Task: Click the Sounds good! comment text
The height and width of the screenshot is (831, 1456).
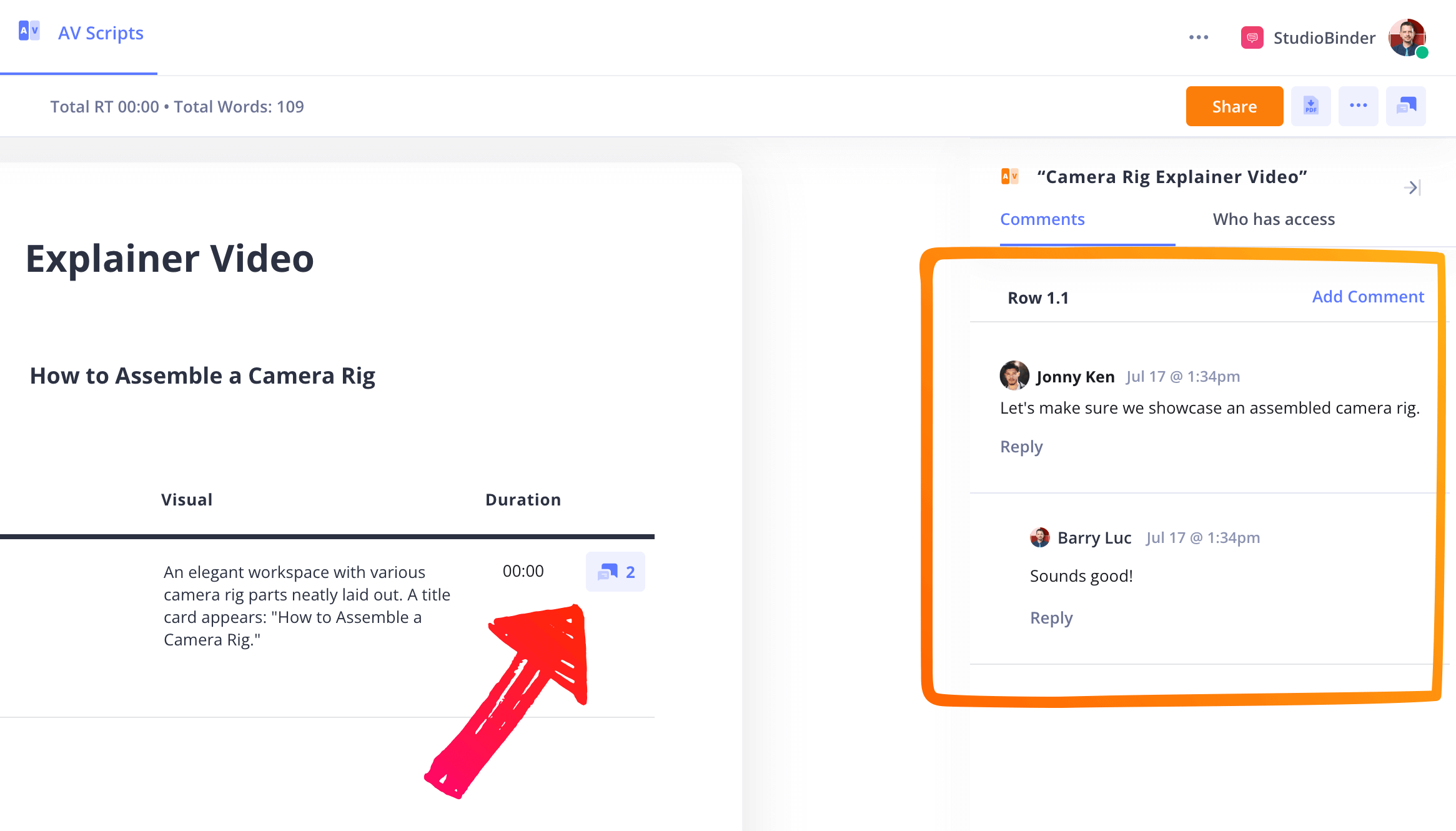Action: pyautogui.click(x=1081, y=576)
